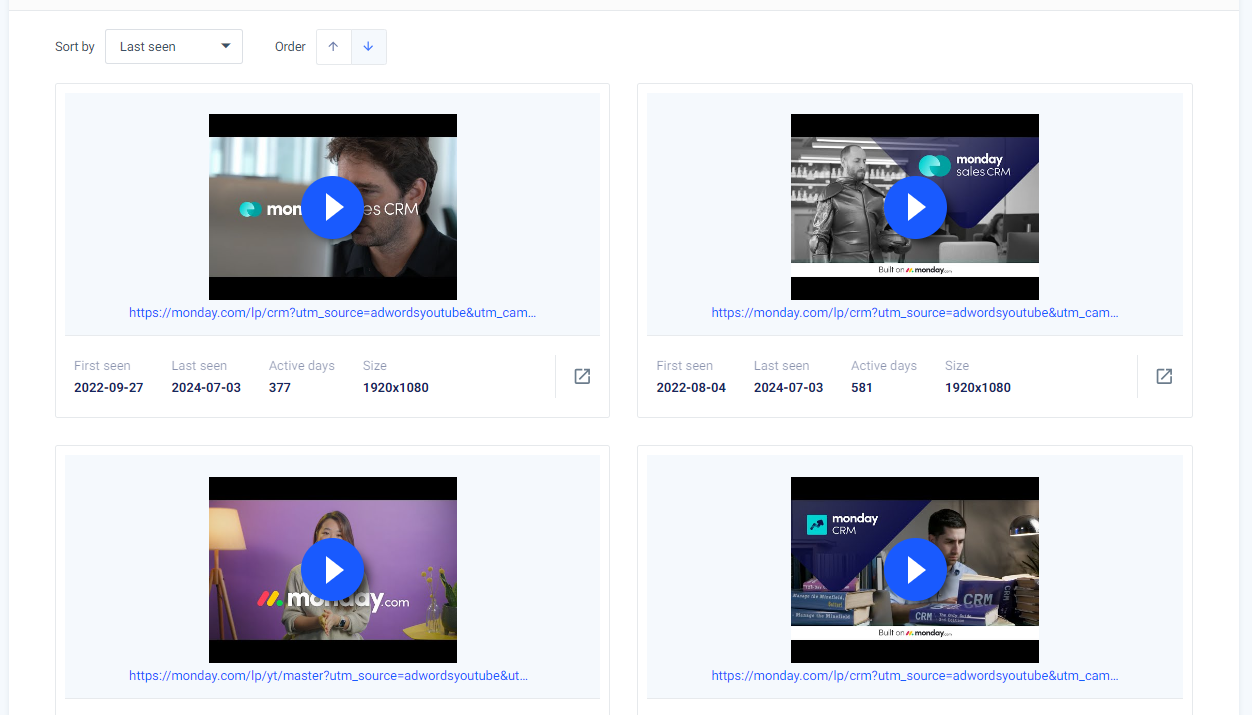This screenshot has height=715, width=1252.
Task: Play the purple background monday.com video
Action: tap(333, 570)
